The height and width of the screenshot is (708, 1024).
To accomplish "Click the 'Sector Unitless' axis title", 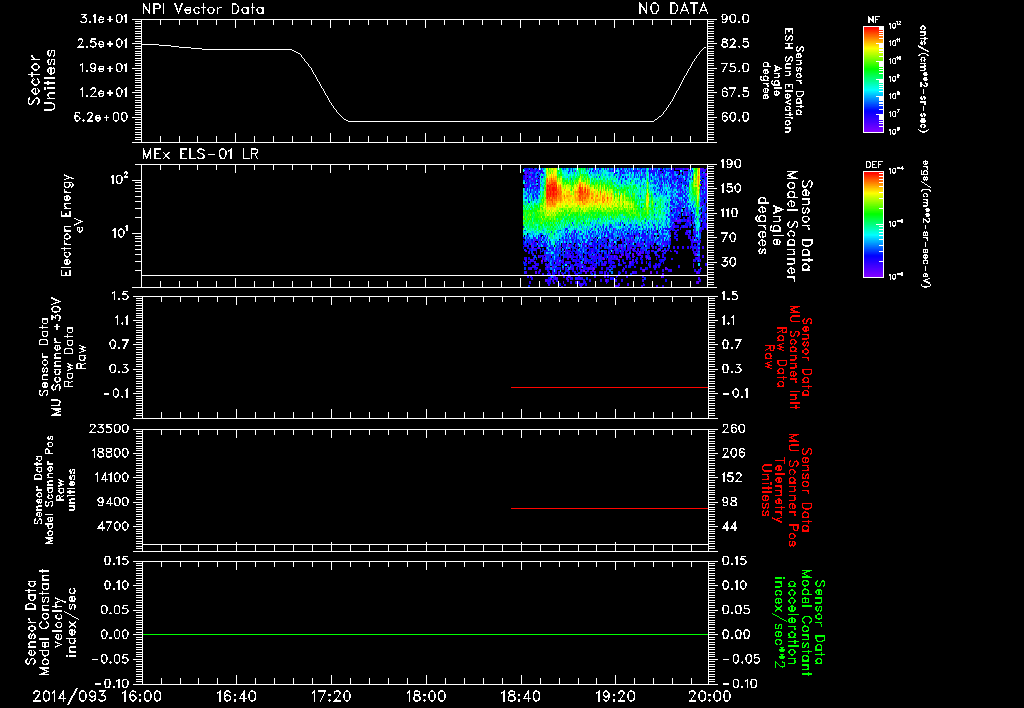I will (41, 80).
